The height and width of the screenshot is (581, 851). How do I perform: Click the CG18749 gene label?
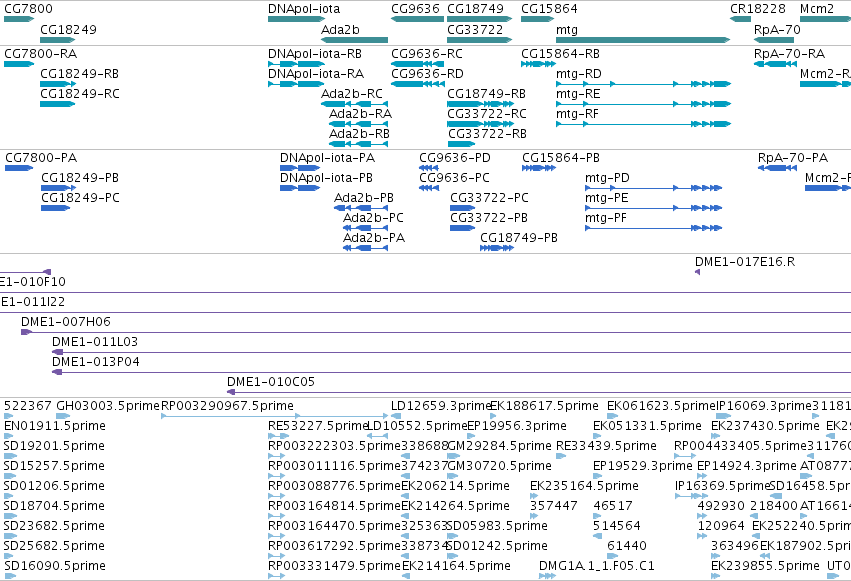(x=475, y=9)
